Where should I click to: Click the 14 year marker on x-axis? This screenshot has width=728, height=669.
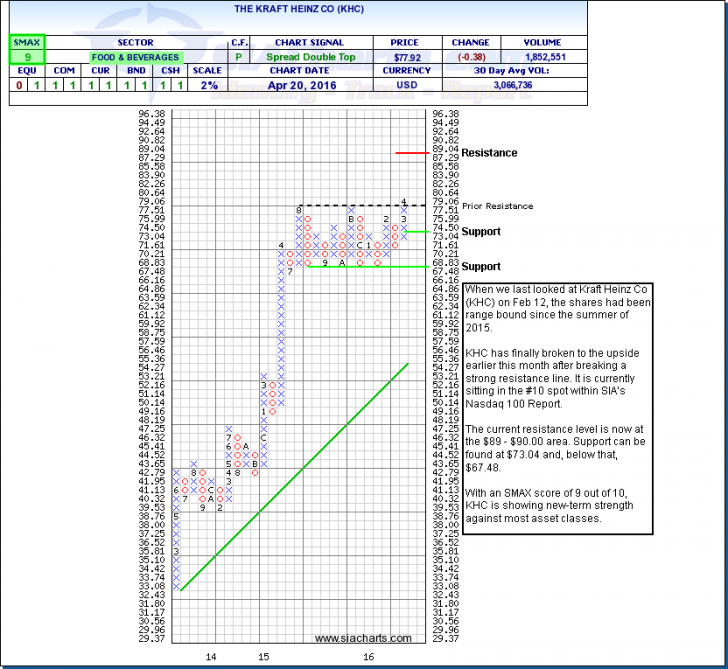(x=211, y=657)
